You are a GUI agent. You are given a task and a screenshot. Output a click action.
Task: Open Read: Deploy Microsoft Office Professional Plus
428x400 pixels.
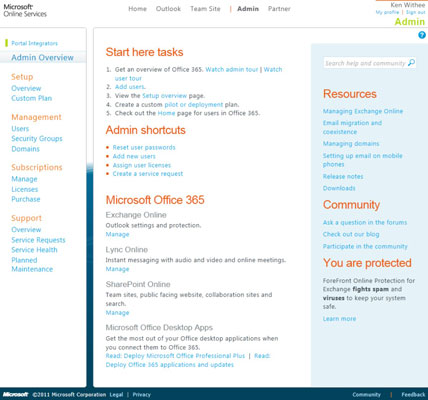(175, 356)
